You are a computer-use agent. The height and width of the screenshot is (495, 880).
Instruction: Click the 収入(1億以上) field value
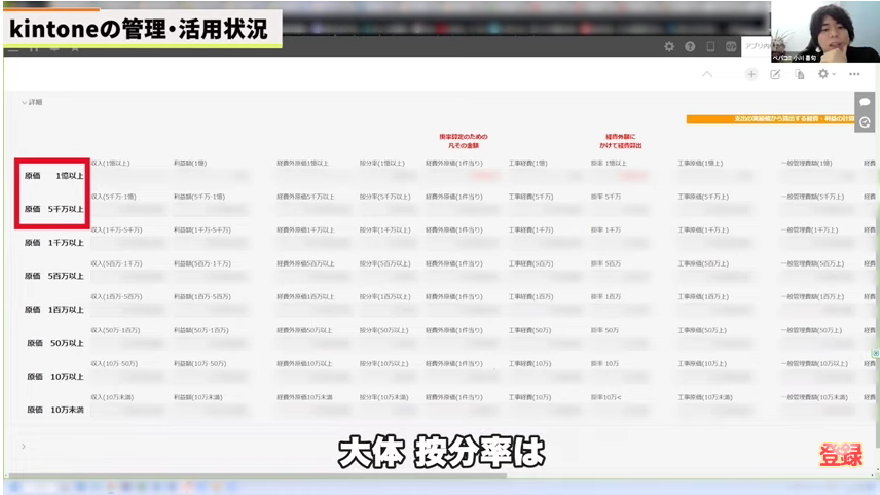[x=125, y=176]
